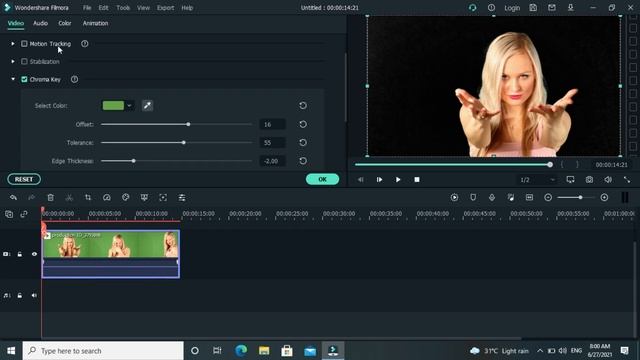Click the download icon in title bar

click(x=571, y=8)
